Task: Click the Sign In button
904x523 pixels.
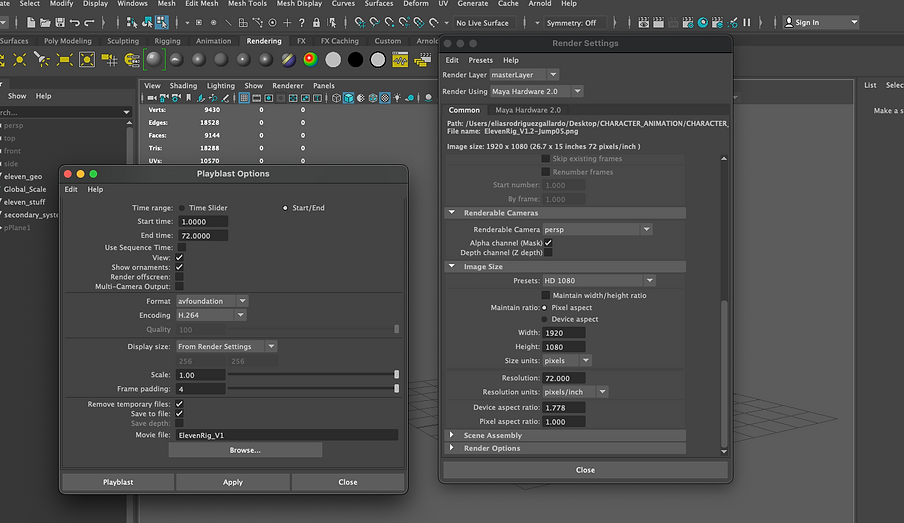Action: point(821,22)
